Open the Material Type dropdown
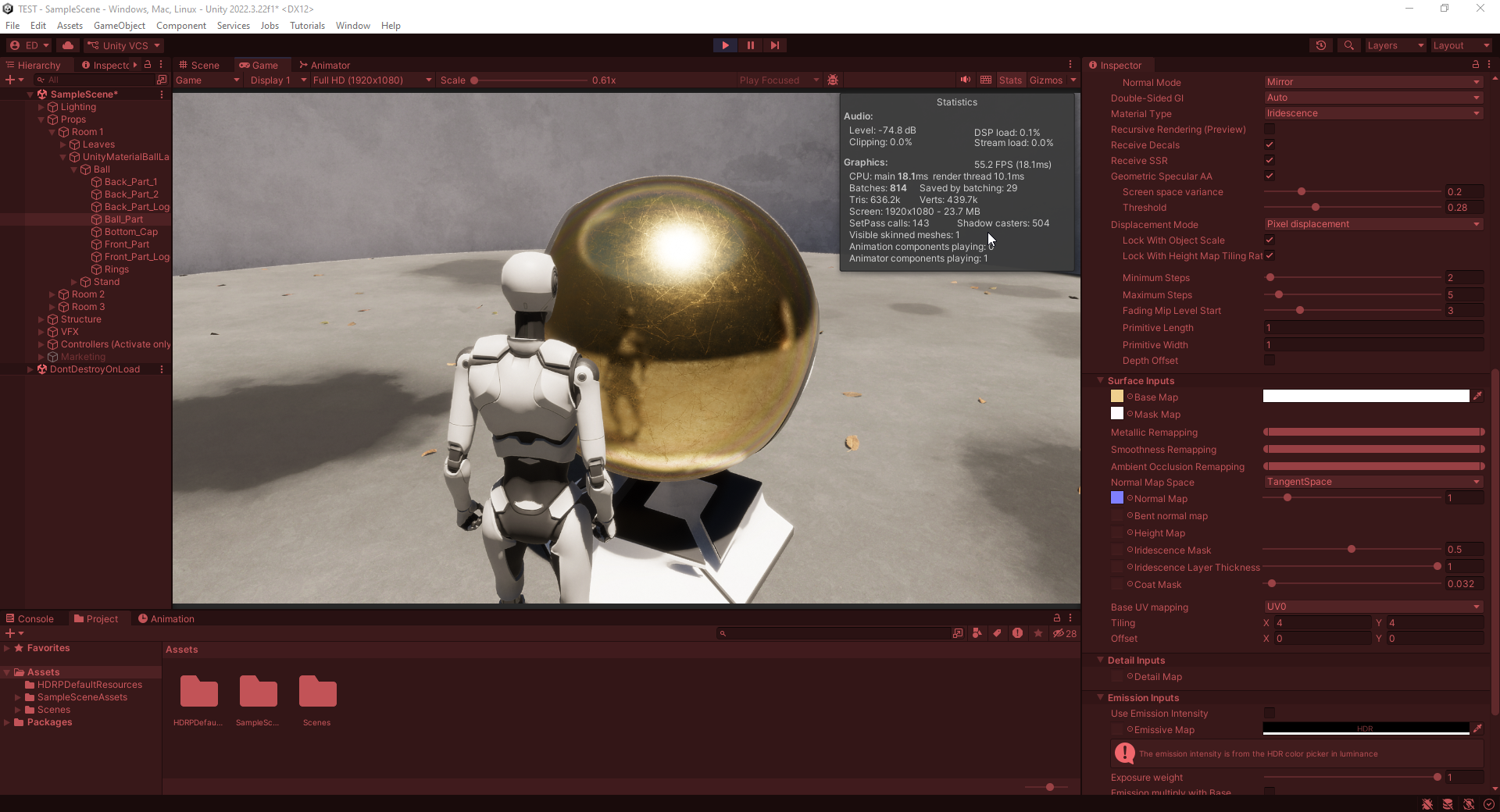Screen dimensions: 1500x812 [1373, 113]
